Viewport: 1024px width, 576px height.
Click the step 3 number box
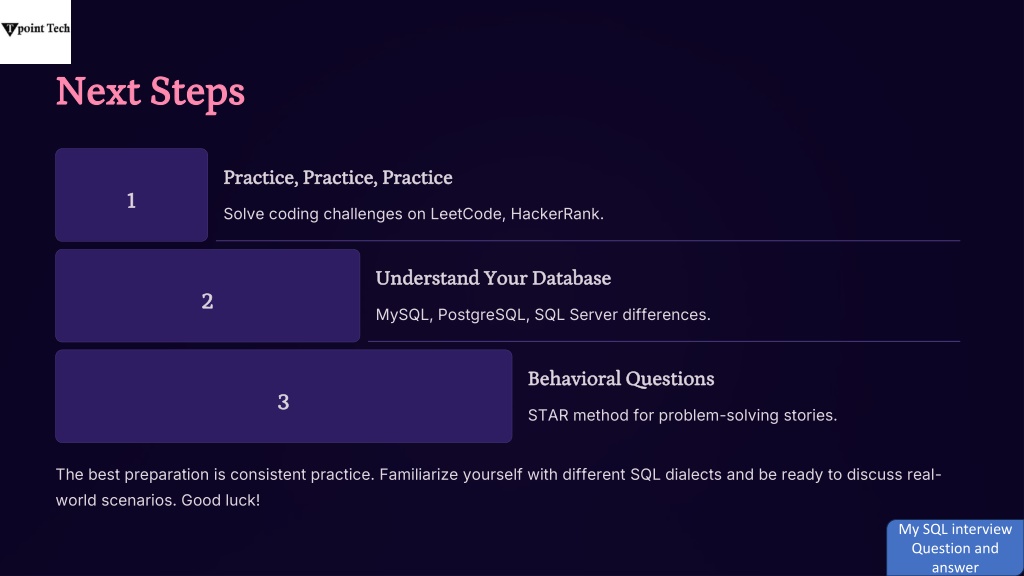[x=283, y=396]
